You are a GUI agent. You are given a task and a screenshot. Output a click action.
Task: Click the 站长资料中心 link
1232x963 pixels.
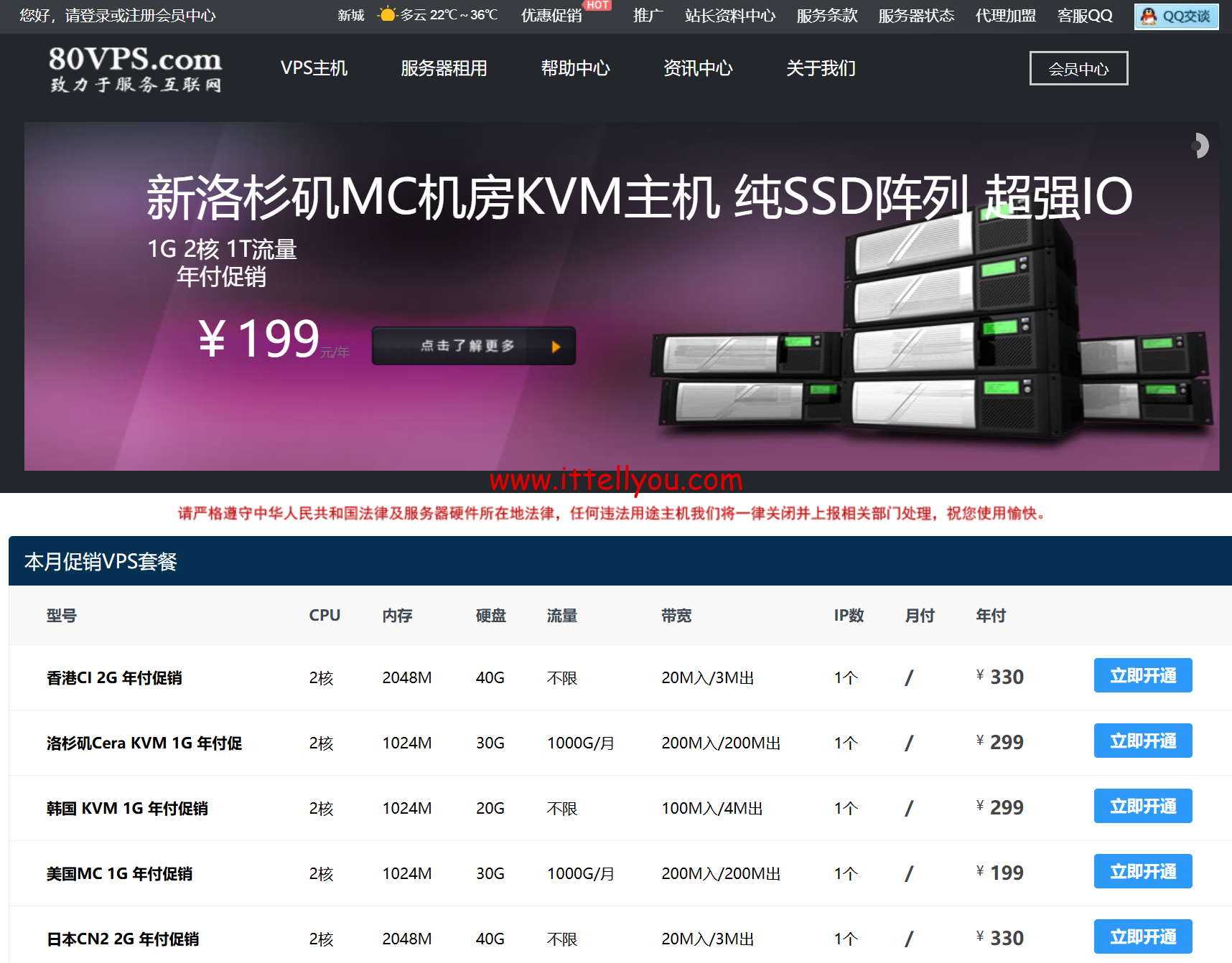(x=730, y=15)
